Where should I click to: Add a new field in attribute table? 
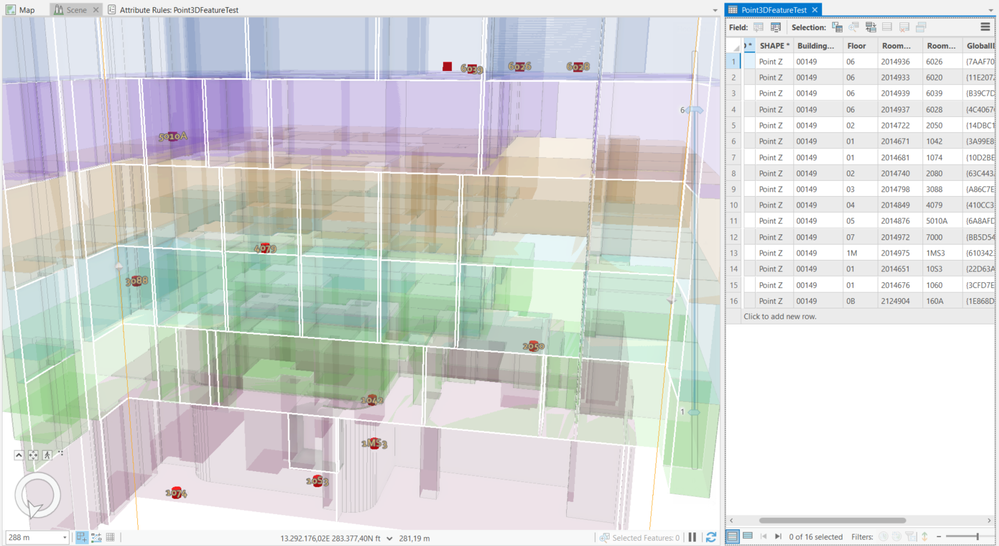758,27
